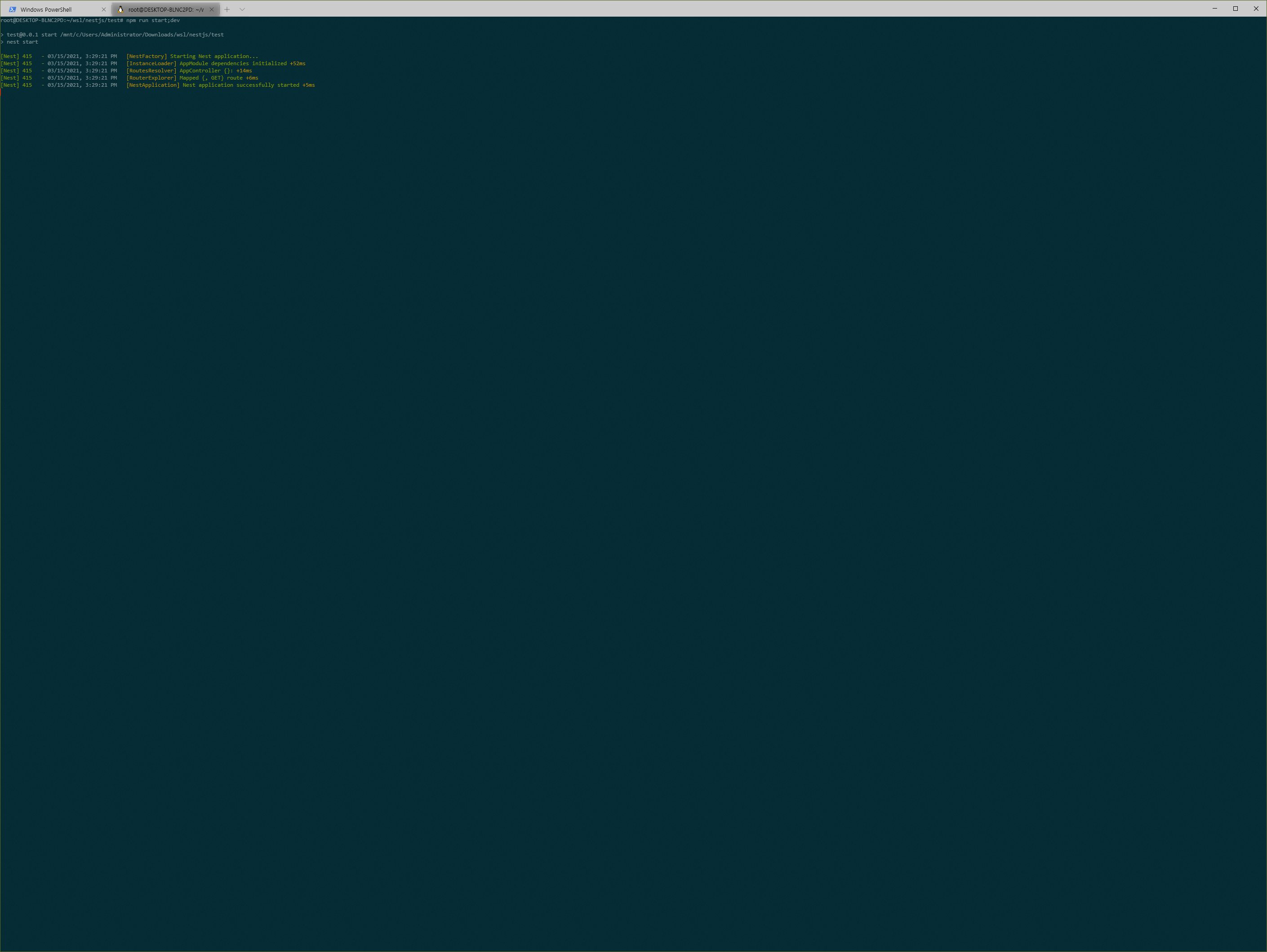1267x952 pixels.
Task: Click the 'npm run start;dev' command text
Action: pos(153,21)
